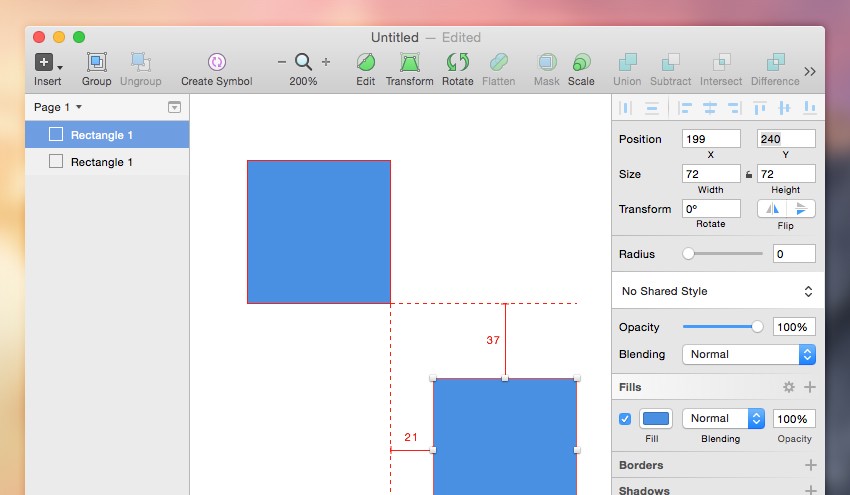Click the layer Opacity percent field

point(794,327)
